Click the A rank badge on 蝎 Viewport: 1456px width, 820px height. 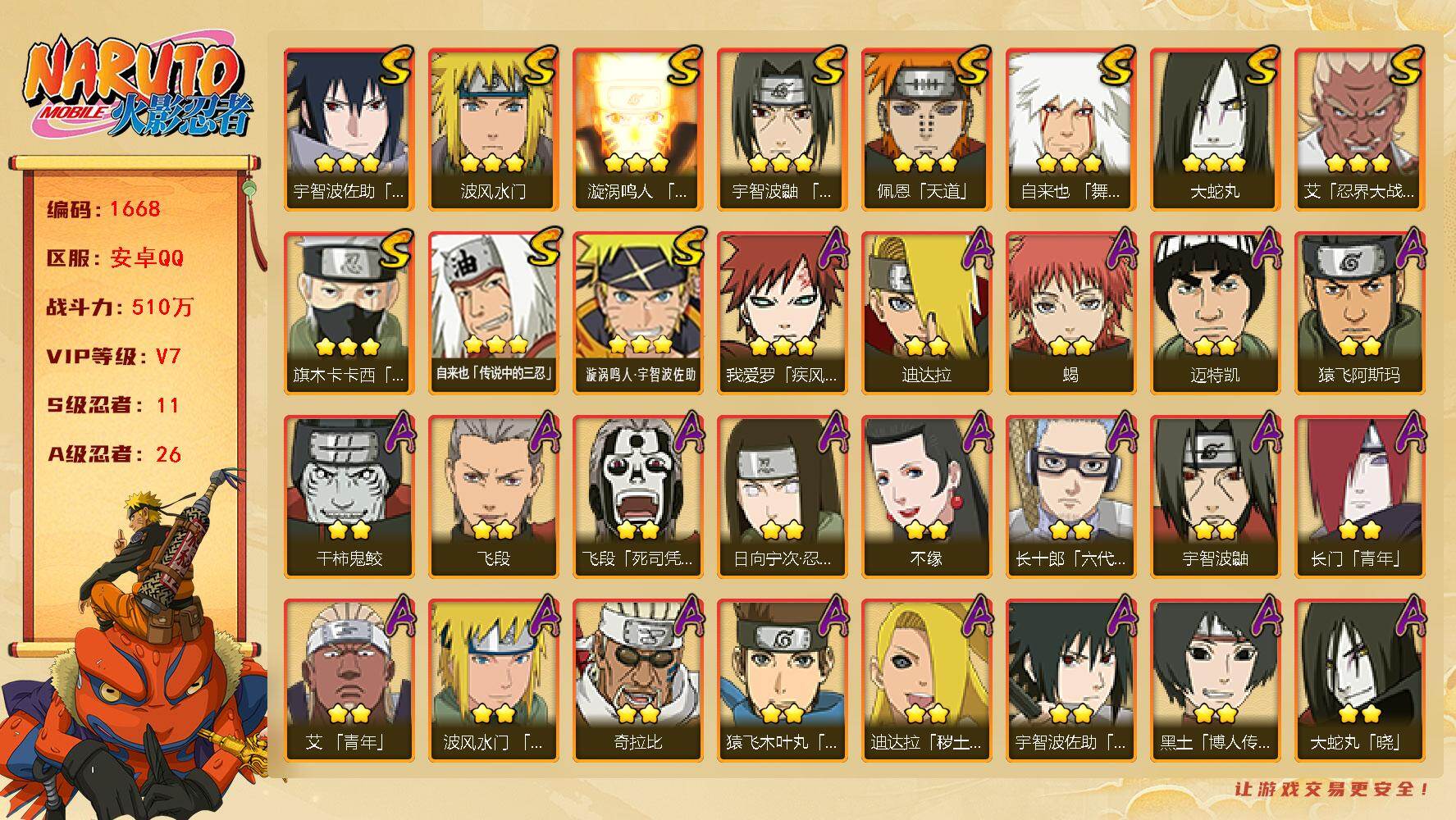click(x=1116, y=248)
